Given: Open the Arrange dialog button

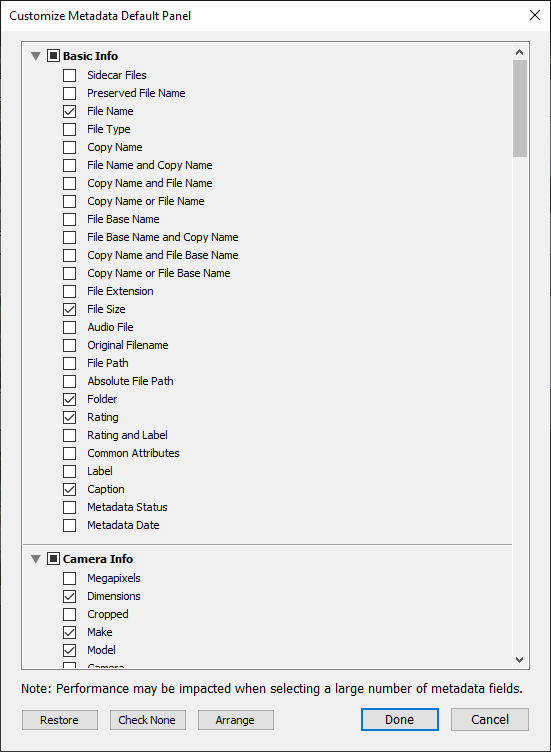Looking at the screenshot, I should tap(235, 720).
